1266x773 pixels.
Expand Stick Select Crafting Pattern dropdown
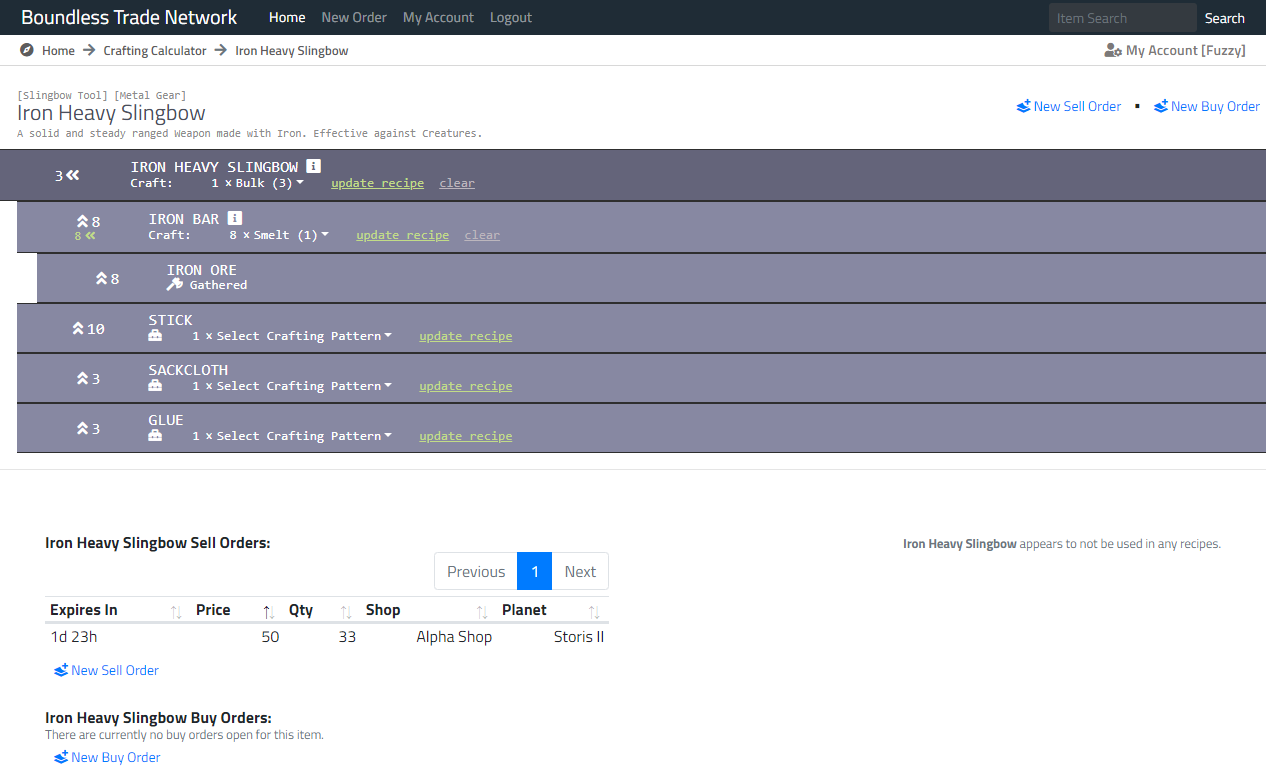pos(304,336)
